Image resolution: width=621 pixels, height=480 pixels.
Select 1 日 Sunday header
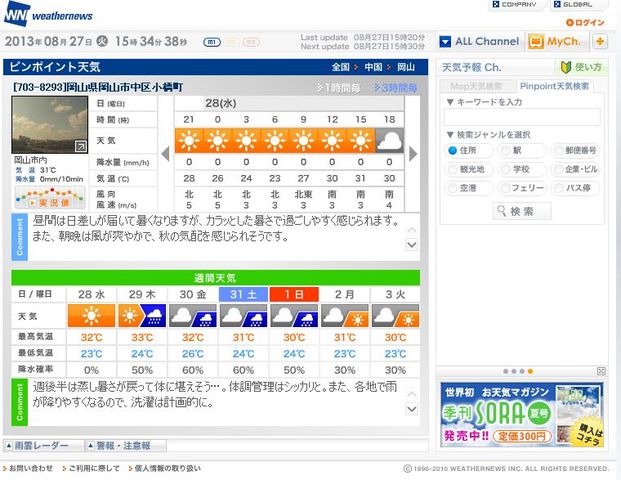click(294, 294)
